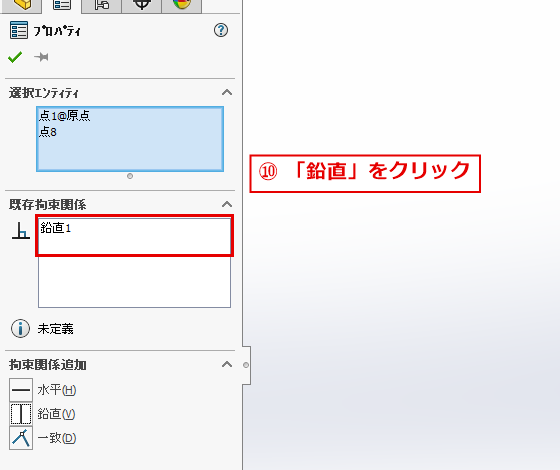Click the 未定義 info icon

point(20,329)
